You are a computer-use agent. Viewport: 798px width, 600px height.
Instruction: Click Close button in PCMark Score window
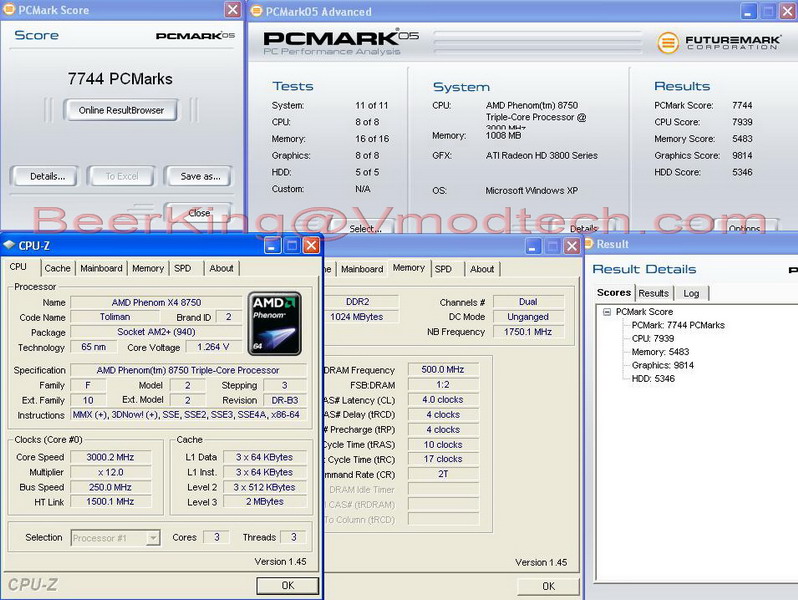tap(199, 213)
